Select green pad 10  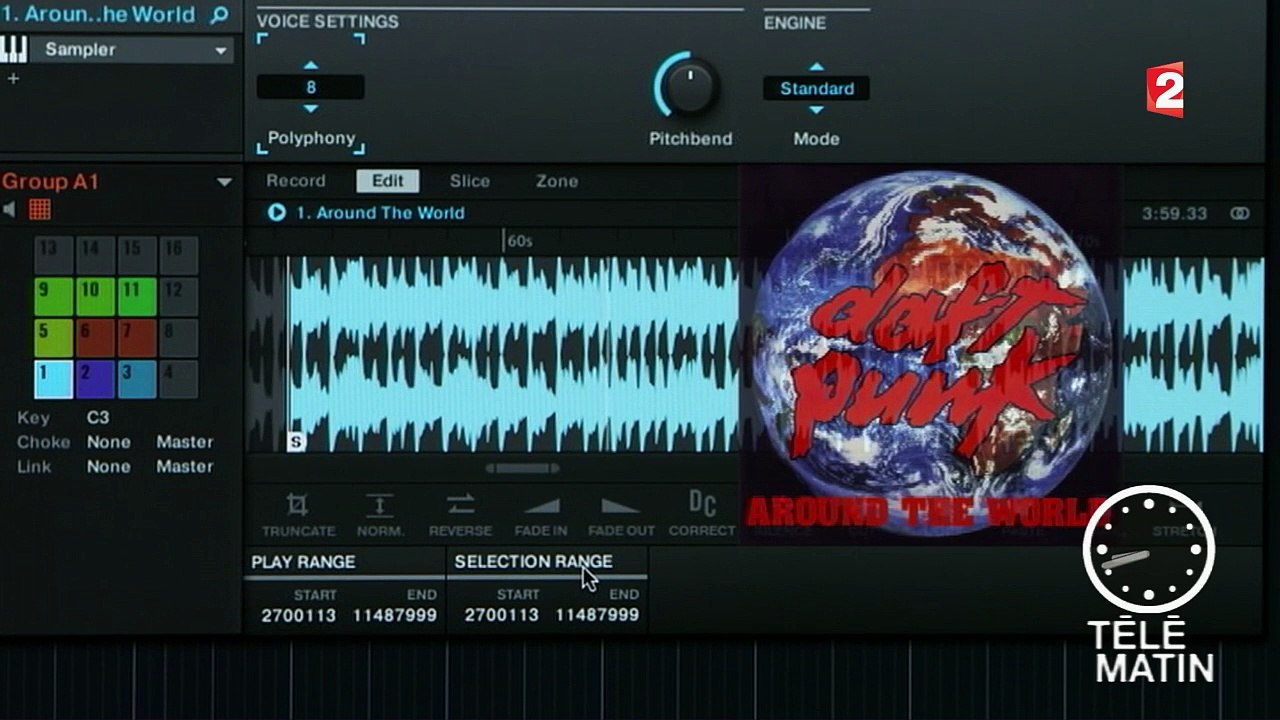coord(95,297)
